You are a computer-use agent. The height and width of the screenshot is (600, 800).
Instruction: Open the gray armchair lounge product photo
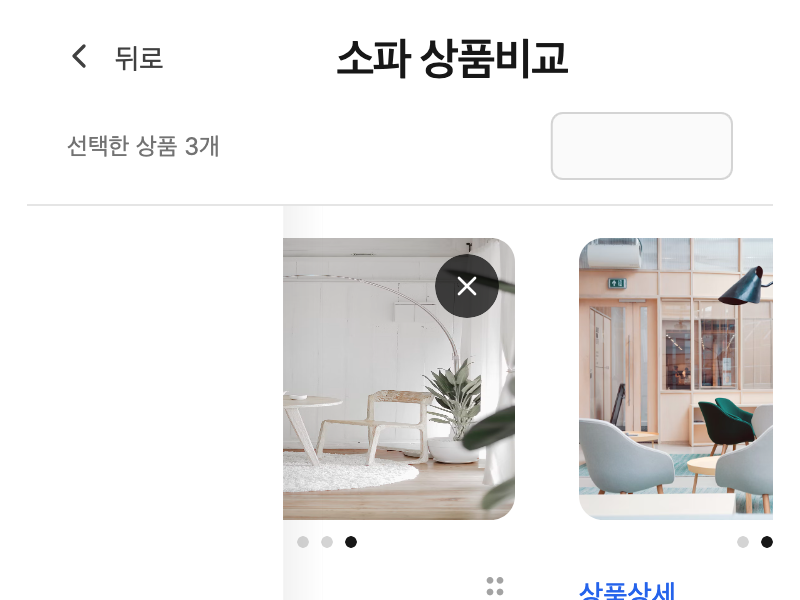click(x=676, y=379)
